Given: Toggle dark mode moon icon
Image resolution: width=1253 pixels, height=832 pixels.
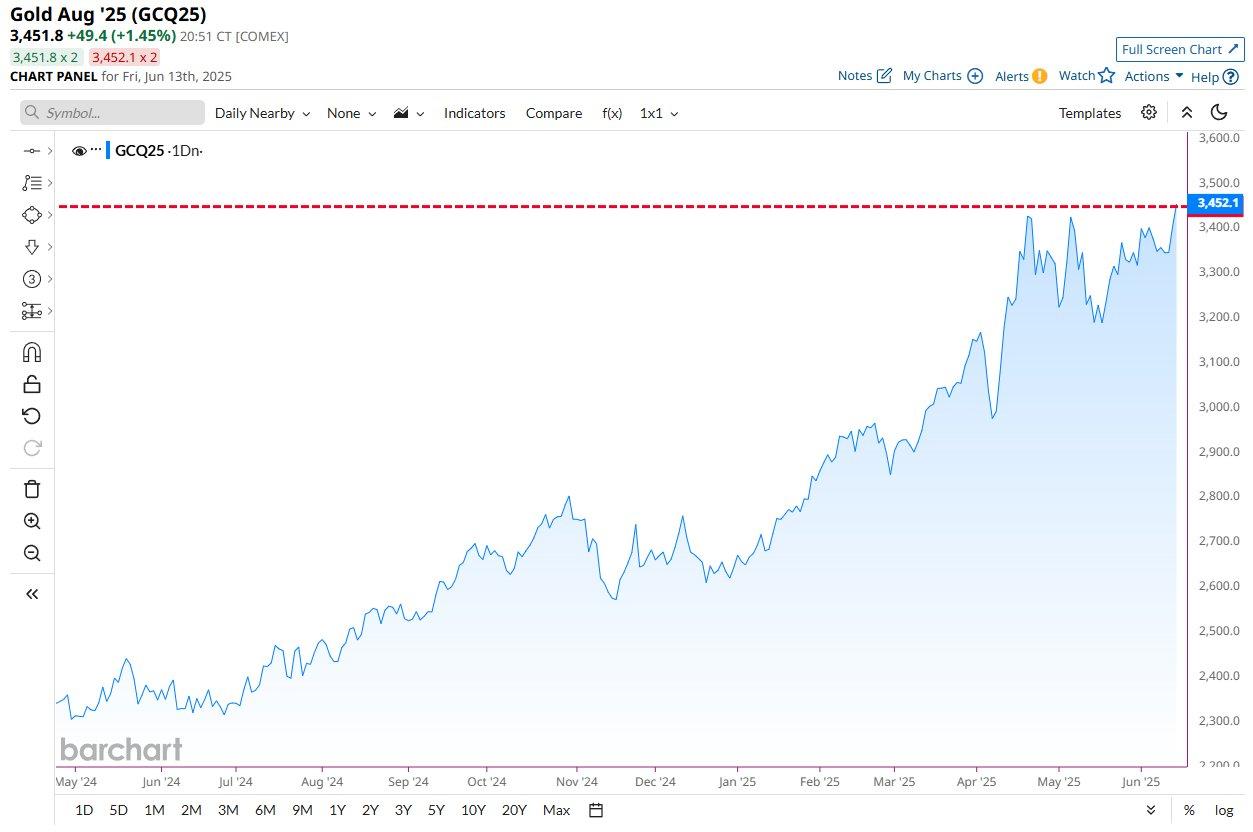Looking at the screenshot, I should pyautogui.click(x=1219, y=113).
